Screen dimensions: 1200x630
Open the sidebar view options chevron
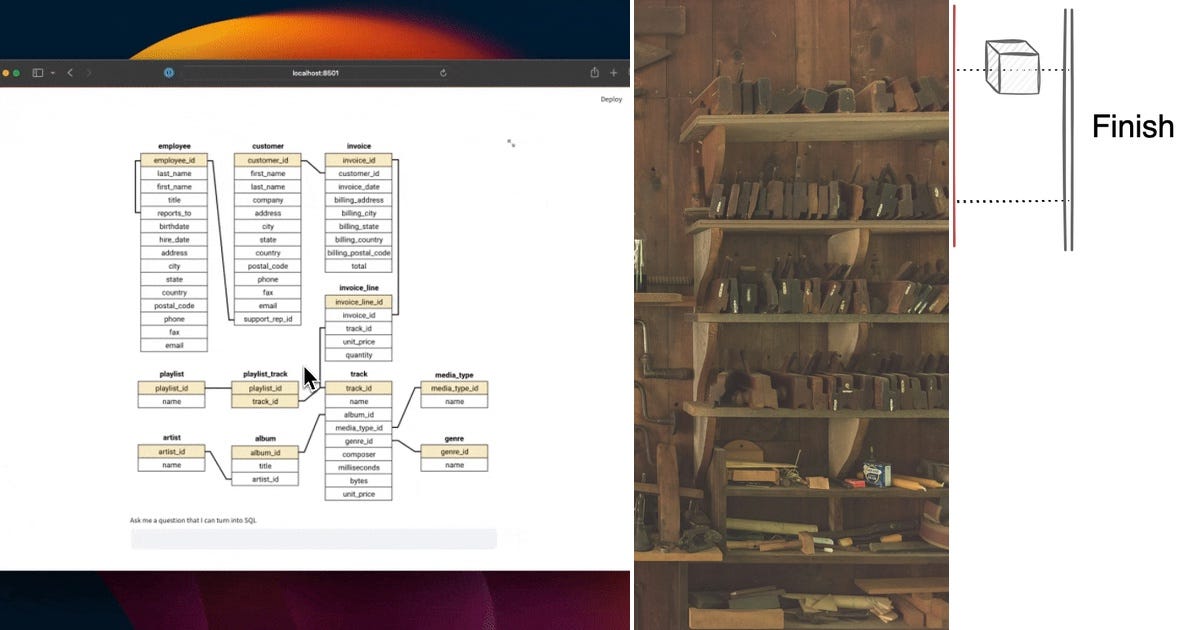pyautogui.click(x=52, y=72)
